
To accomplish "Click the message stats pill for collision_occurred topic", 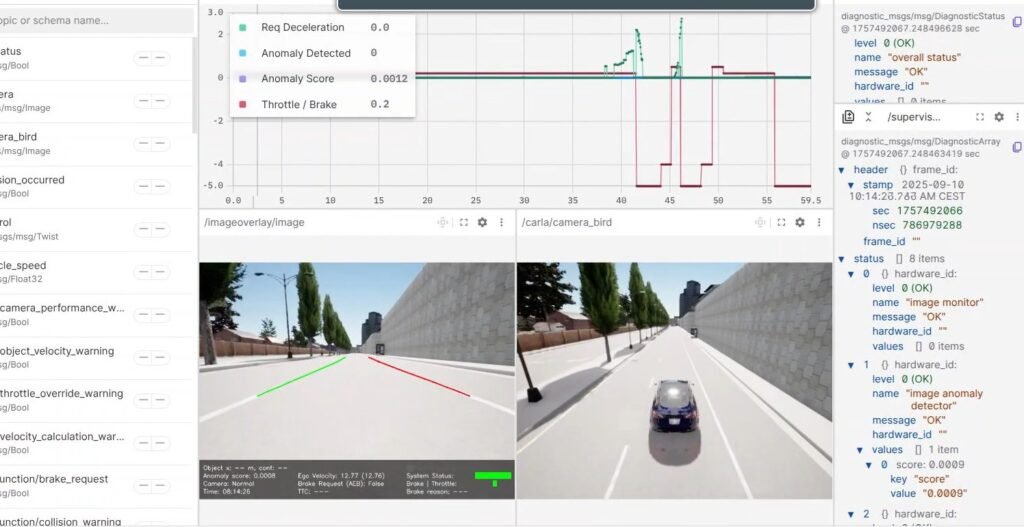I will click(x=151, y=187).
